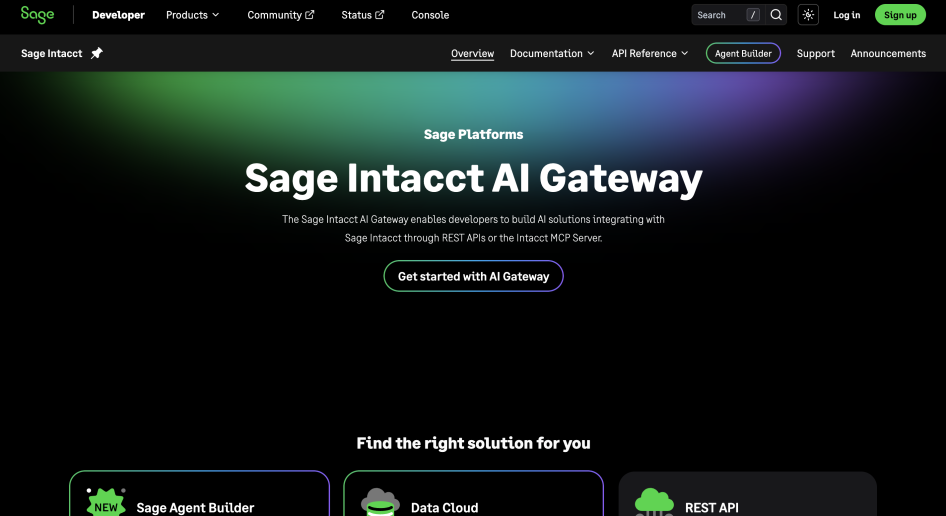
Task: Open the Announcements page
Action: [x=888, y=53]
